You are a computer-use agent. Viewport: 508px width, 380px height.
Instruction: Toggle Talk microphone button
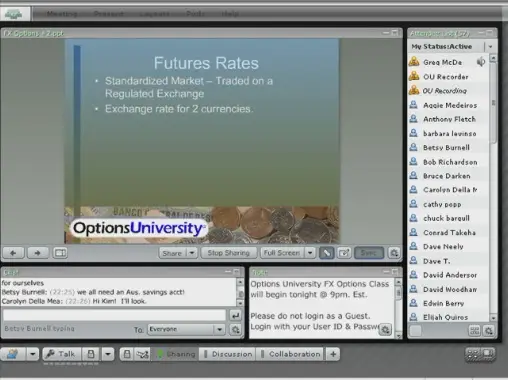(61, 354)
